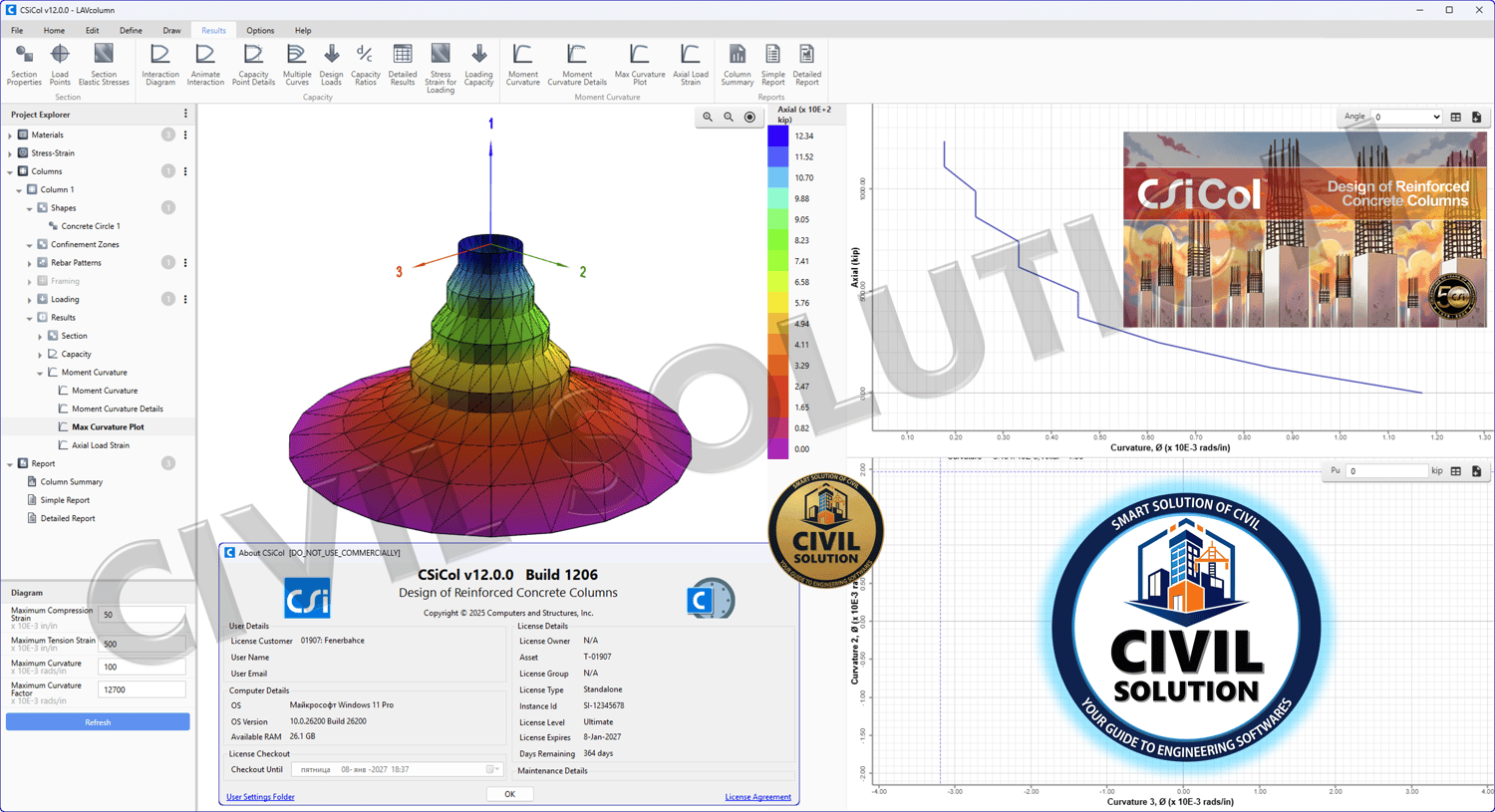Open Detailed Report from the ribbon
Viewport: 1495px width, 812px height.
pos(807,65)
